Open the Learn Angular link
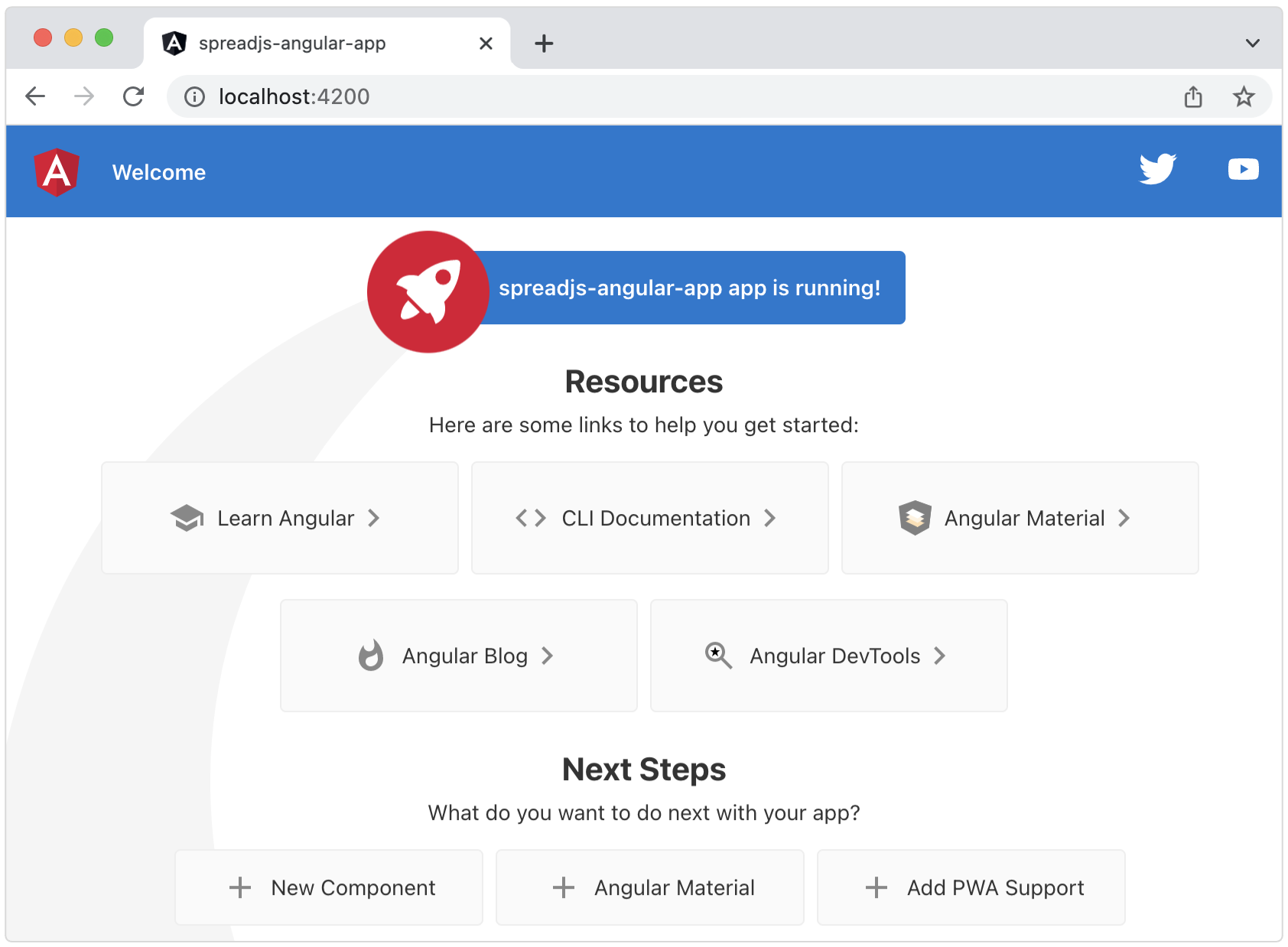1288x947 pixels. (280, 518)
